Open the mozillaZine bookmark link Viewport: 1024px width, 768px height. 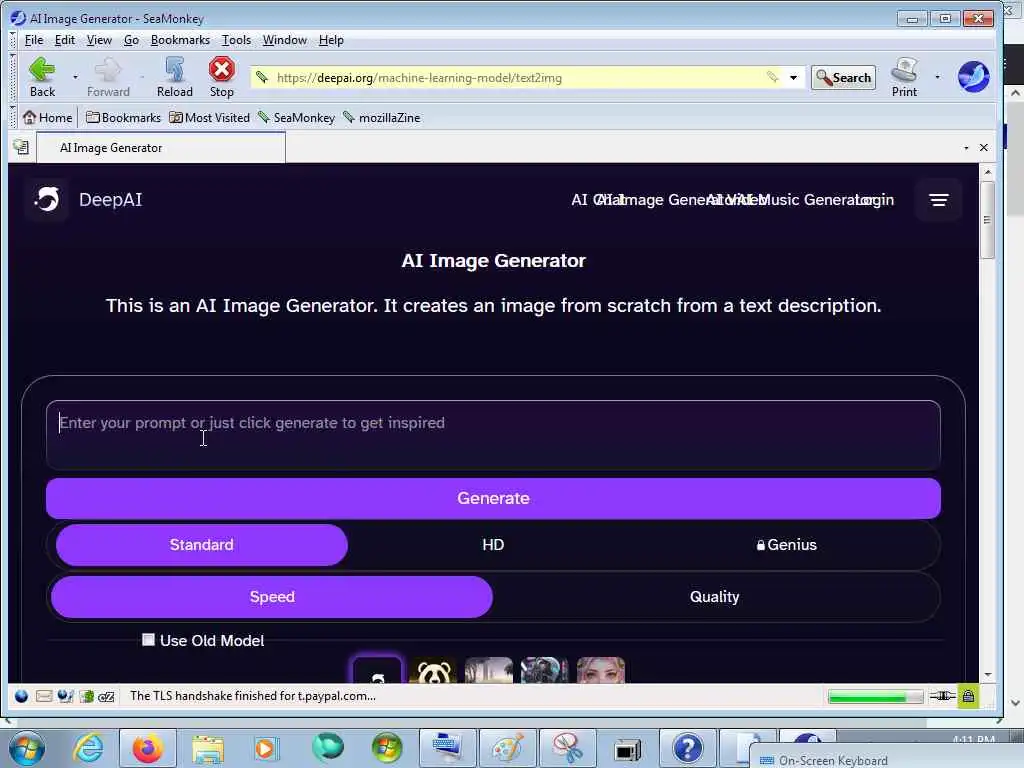[x=381, y=118]
